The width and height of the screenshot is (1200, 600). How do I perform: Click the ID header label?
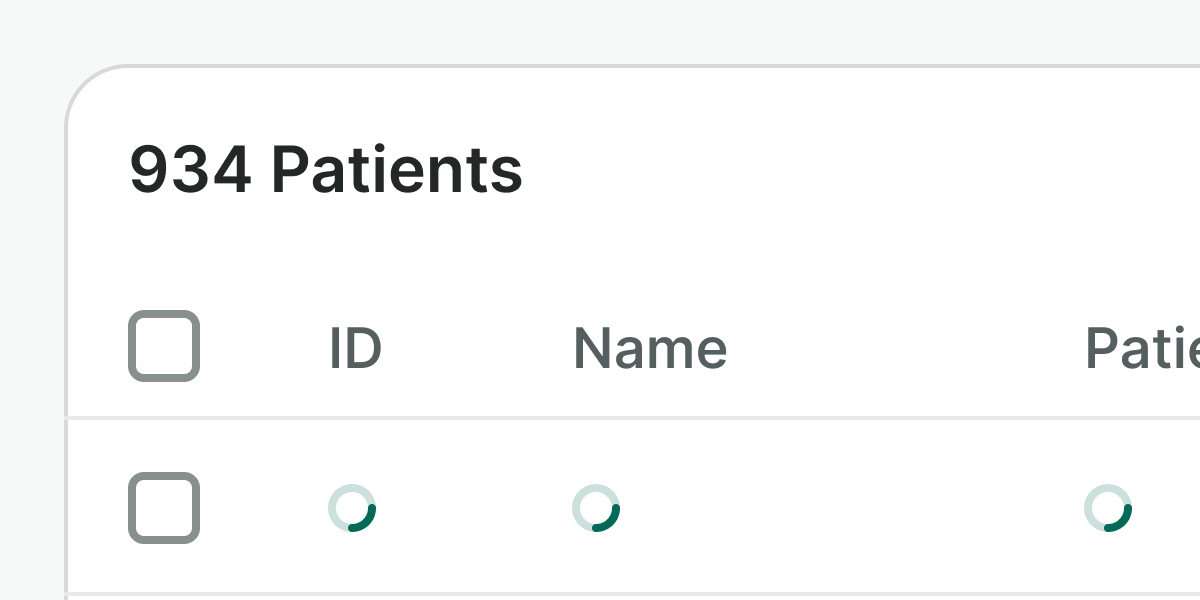click(x=355, y=349)
